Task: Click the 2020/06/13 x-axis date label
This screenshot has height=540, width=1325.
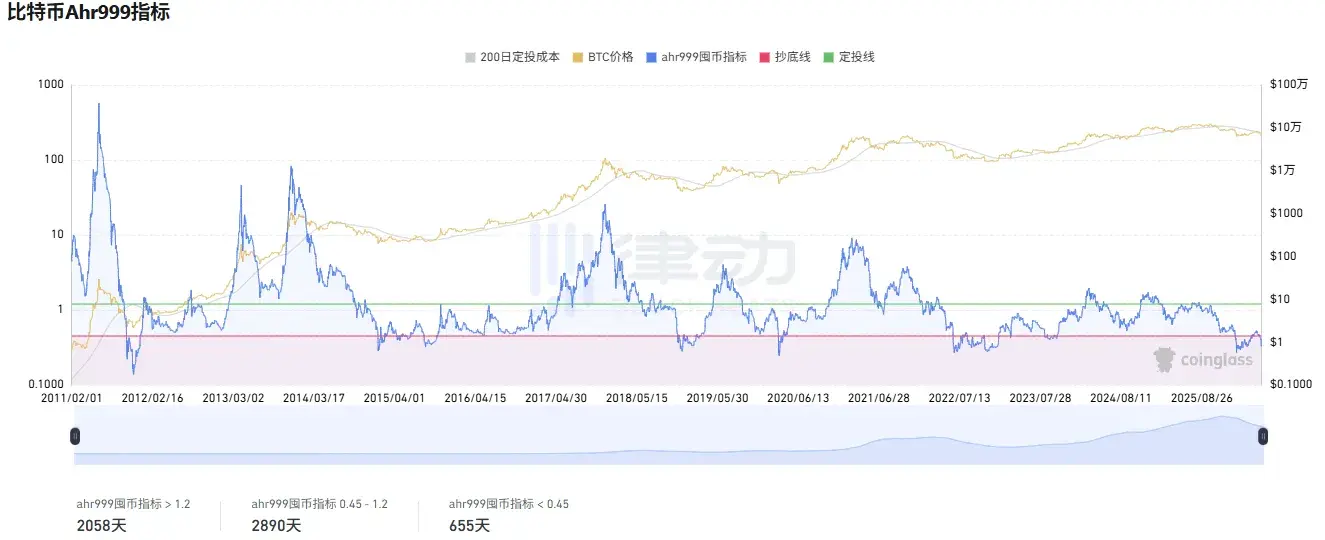Action: click(798, 398)
